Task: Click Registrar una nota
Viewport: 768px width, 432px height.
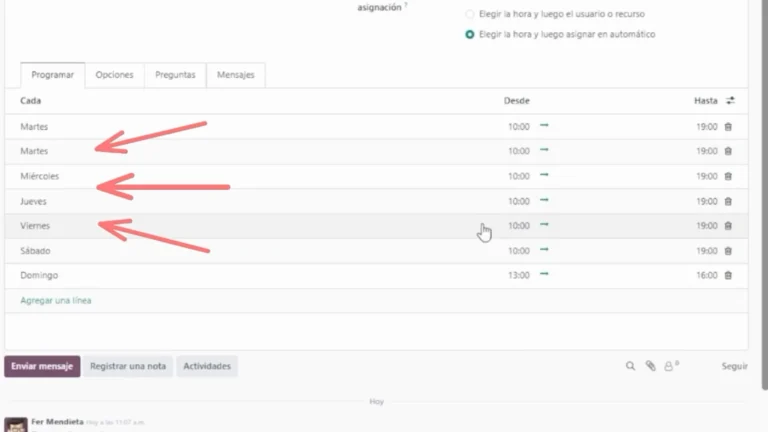Action: pyautogui.click(x=128, y=366)
